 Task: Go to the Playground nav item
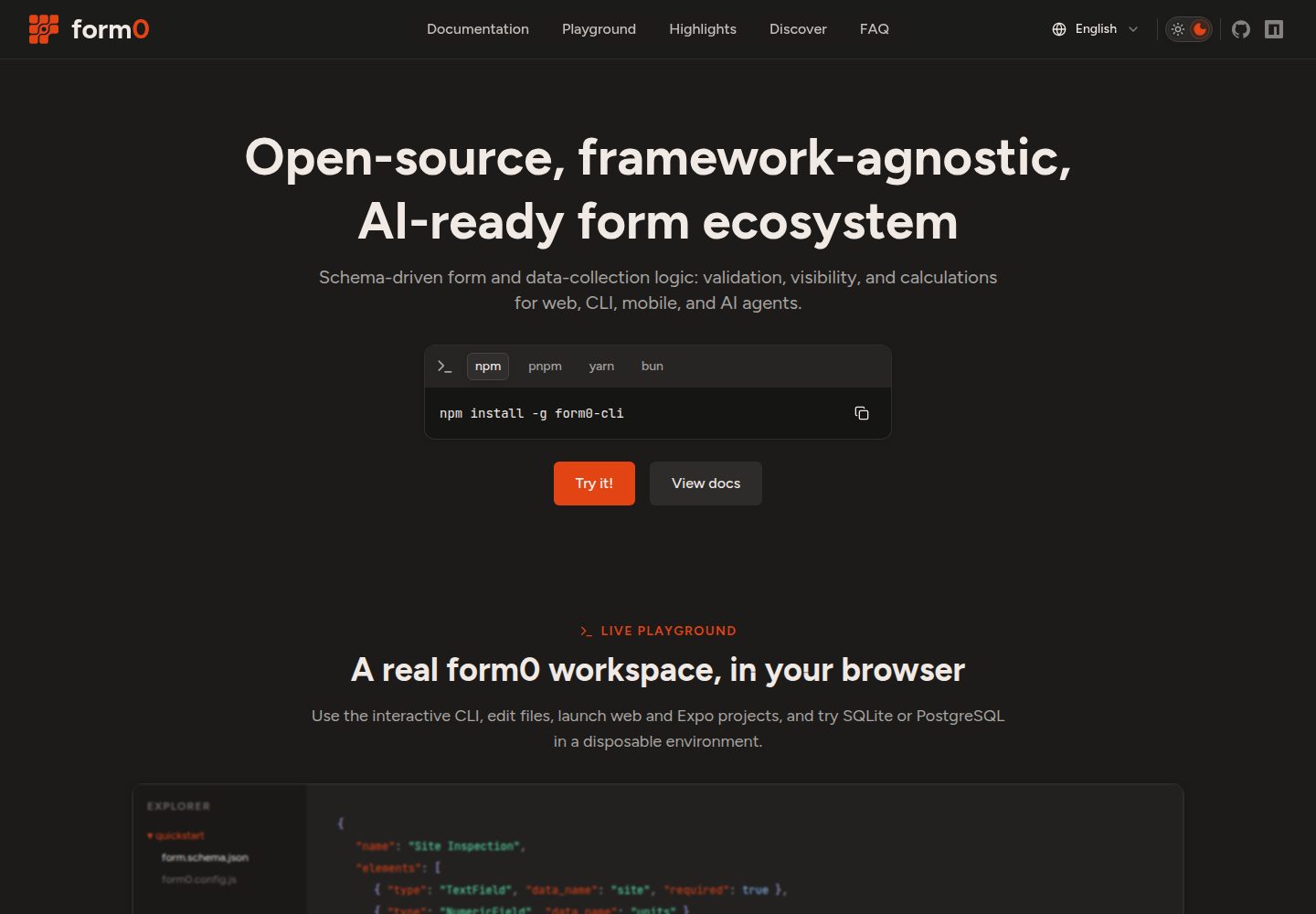click(x=599, y=29)
